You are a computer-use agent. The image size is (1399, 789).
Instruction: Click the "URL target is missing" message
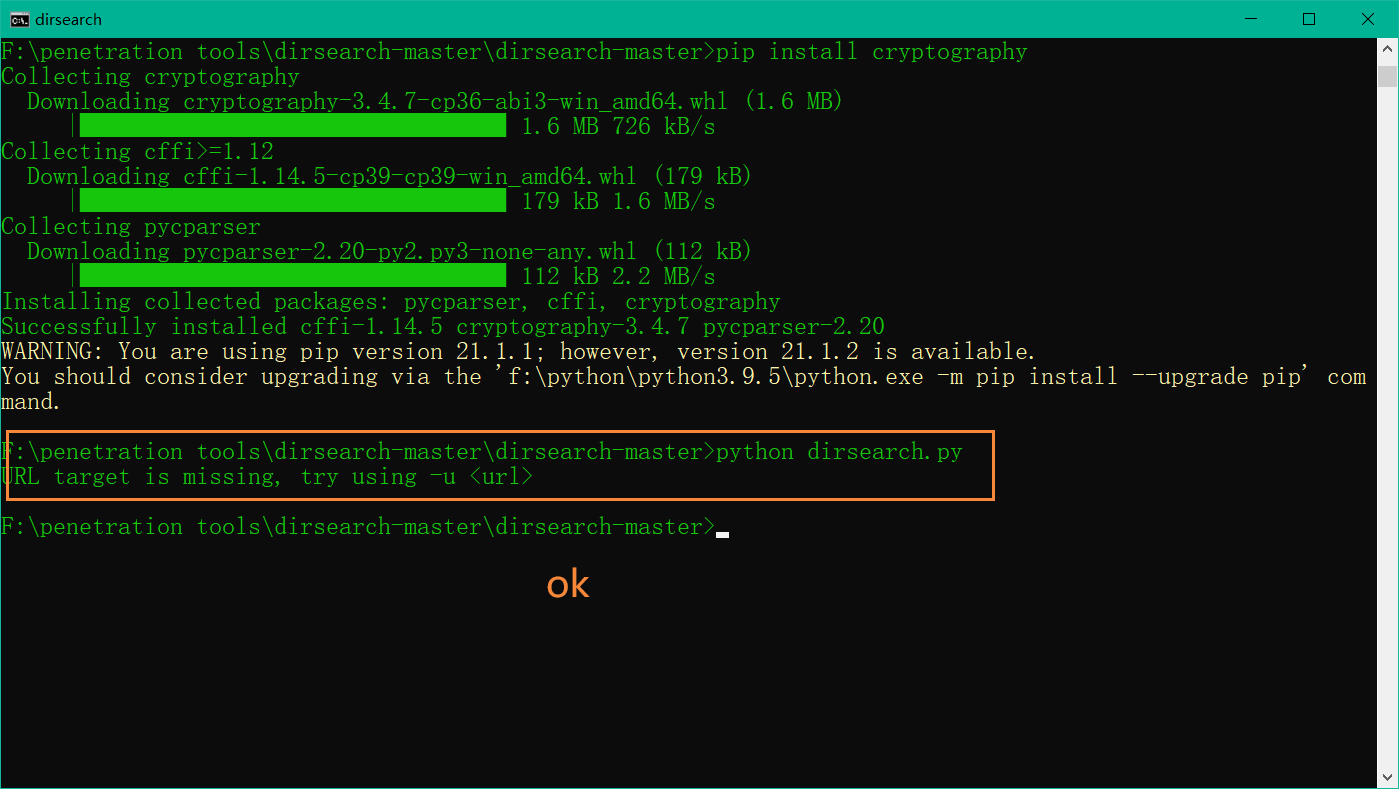(x=267, y=477)
